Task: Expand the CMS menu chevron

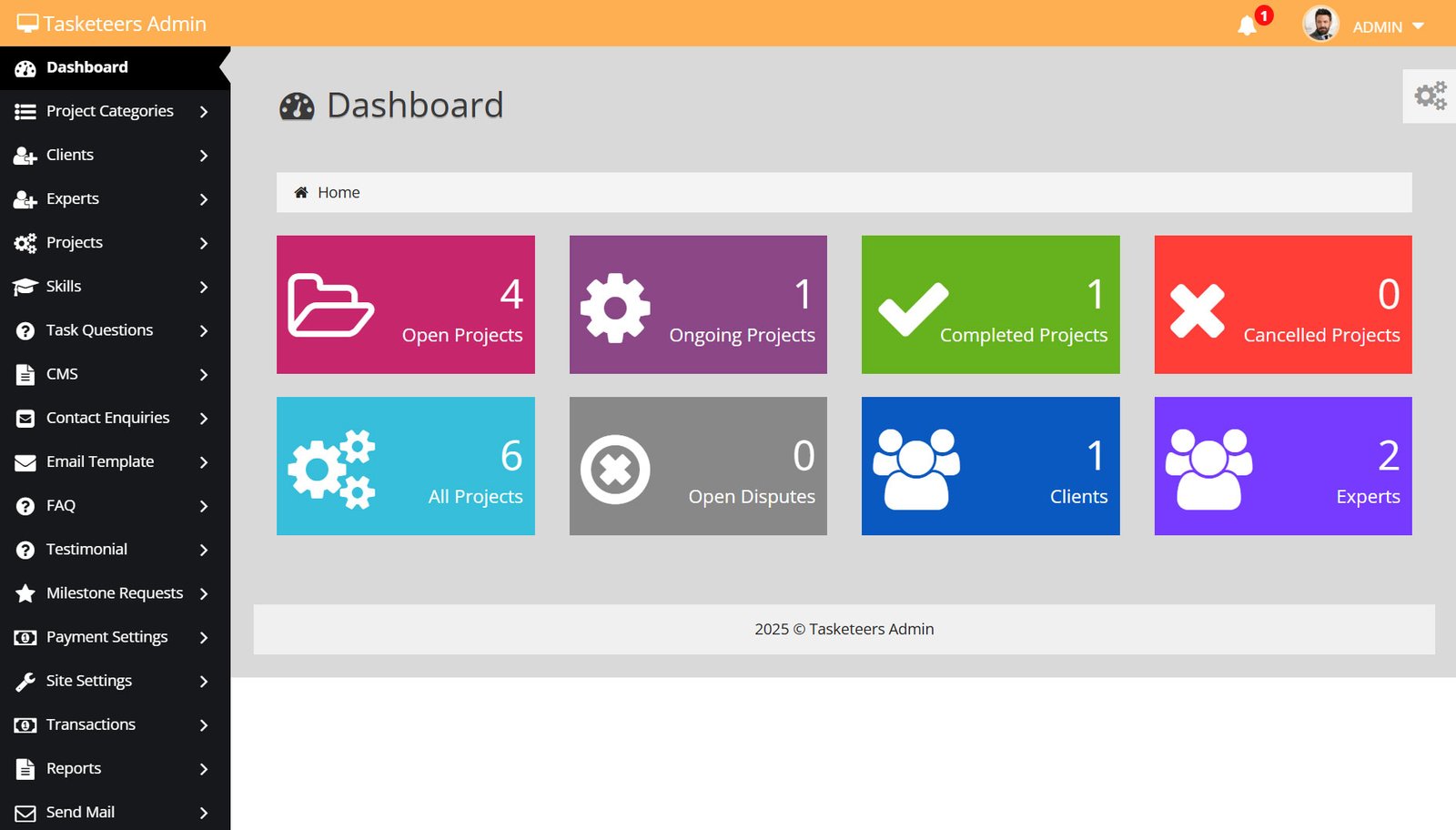Action: [204, 375]
